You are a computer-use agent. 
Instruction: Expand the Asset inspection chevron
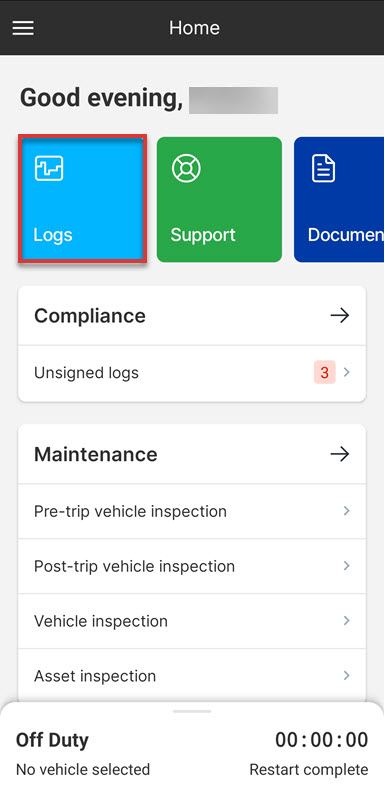[347, 675]
